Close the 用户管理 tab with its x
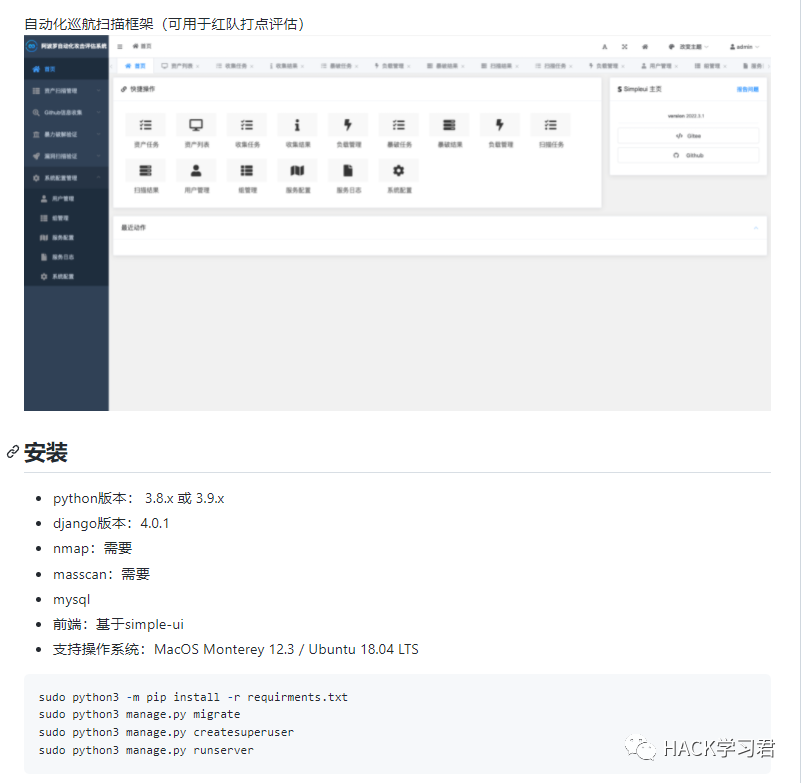The height and width of the screenshot is (783, 801). pyautogui.click(x=676, y=66)
